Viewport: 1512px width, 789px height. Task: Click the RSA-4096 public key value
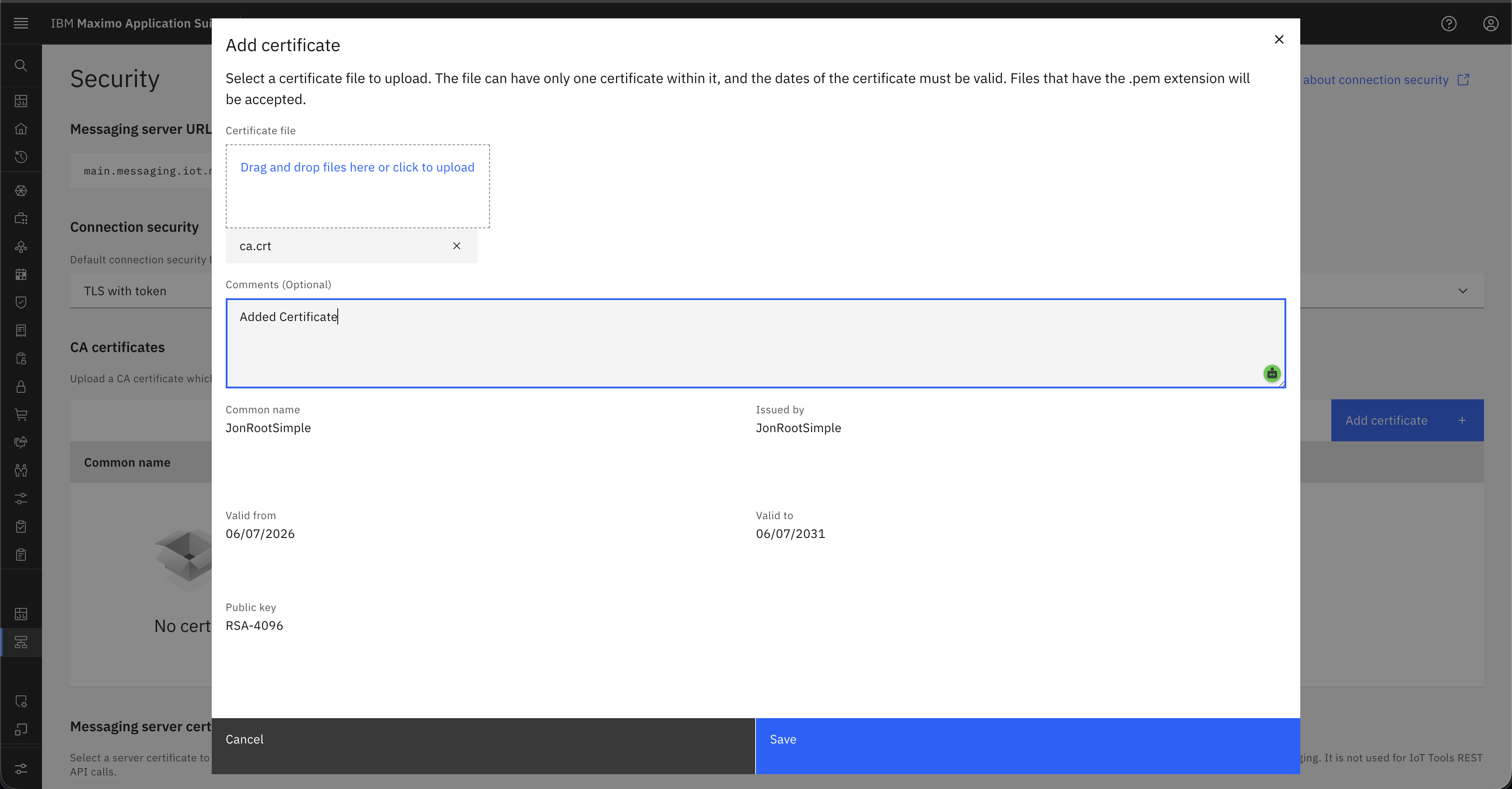tap(254, 625)
